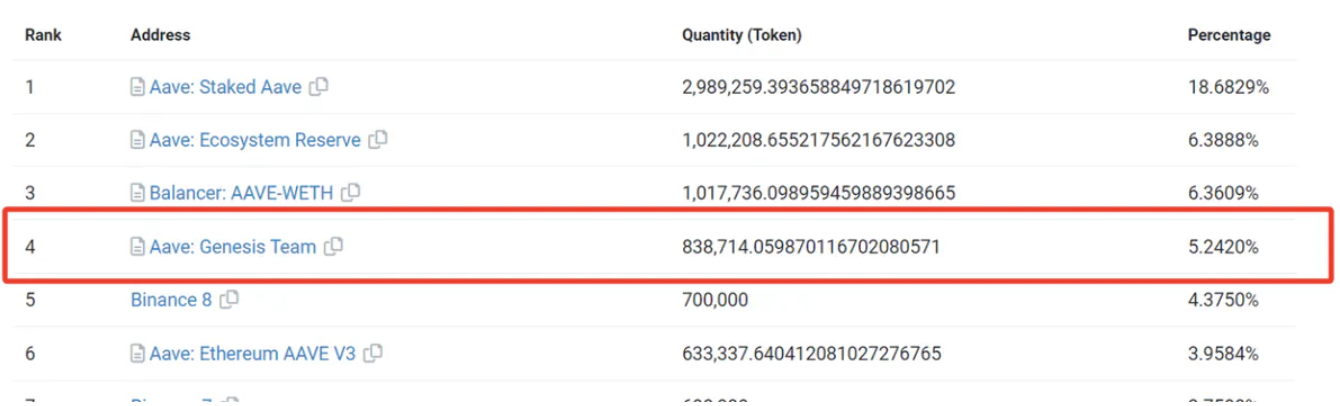This screenshot has width=1340, height=406.
Task: Click the Rank column header
Action: click(x=43, y=35)
